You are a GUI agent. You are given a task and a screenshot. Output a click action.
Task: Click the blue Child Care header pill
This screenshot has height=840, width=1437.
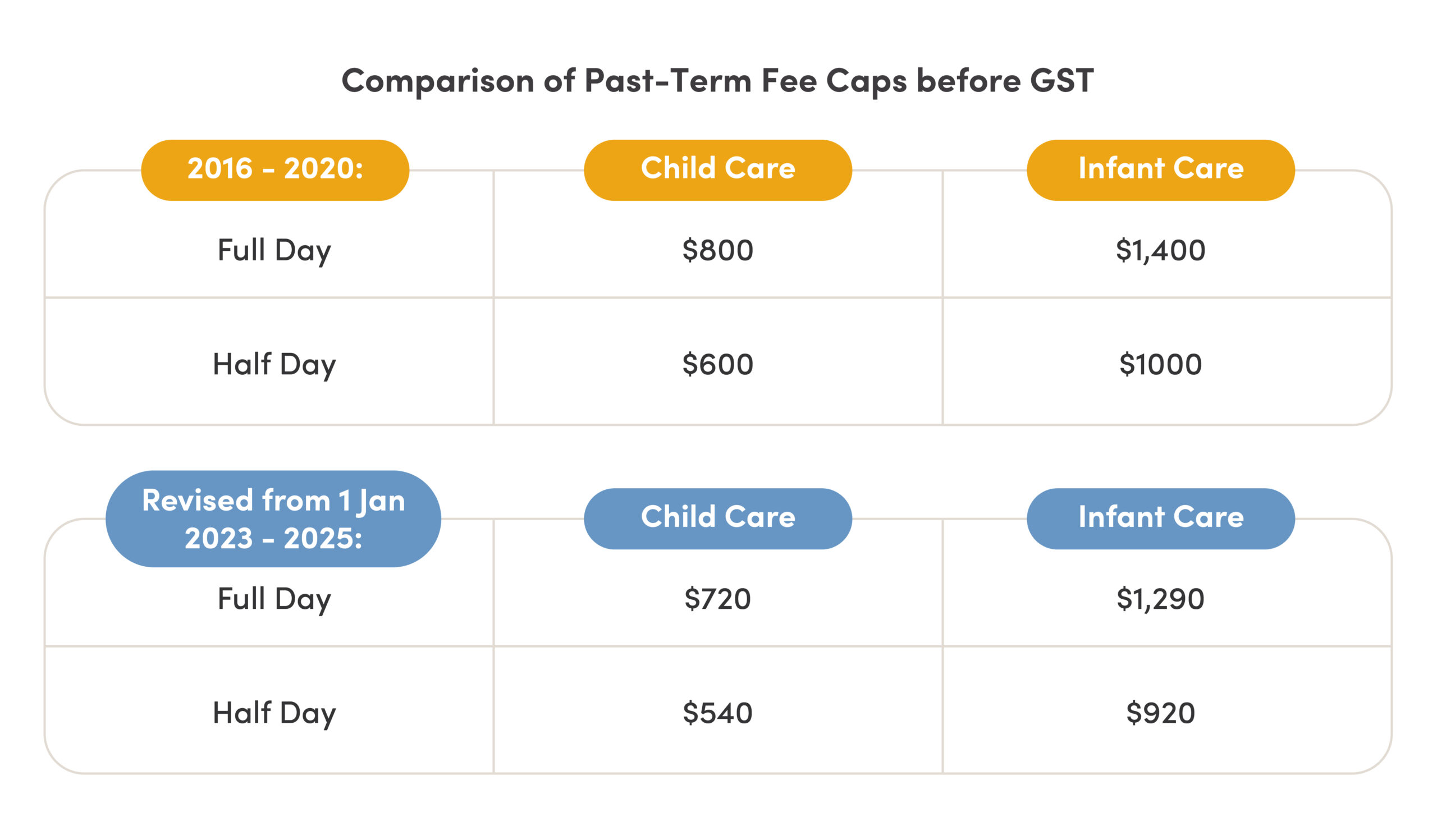click(717, 518)
